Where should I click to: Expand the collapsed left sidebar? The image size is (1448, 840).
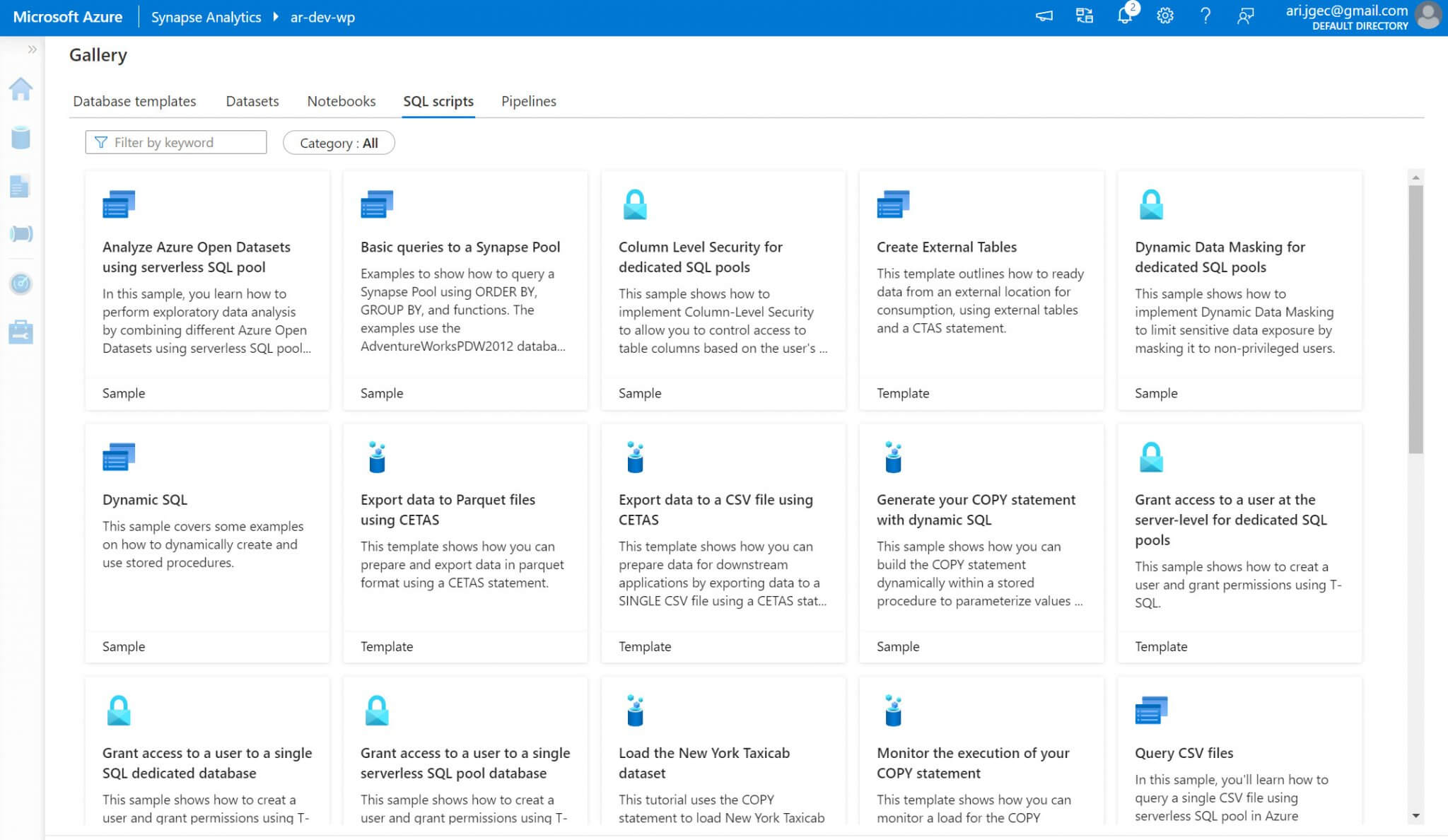click(31, 49)
